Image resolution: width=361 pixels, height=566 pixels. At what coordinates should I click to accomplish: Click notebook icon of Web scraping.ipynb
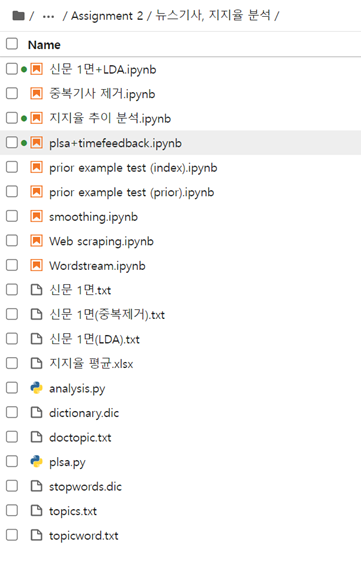click(36, 241)
